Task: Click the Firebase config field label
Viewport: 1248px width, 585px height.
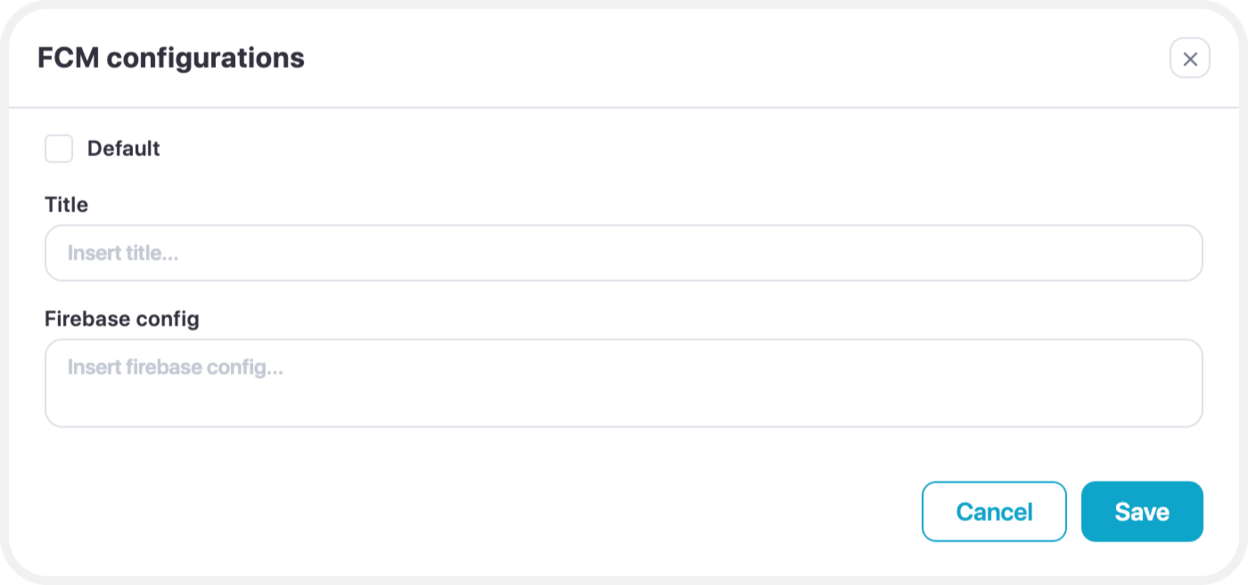Action: 122,319
